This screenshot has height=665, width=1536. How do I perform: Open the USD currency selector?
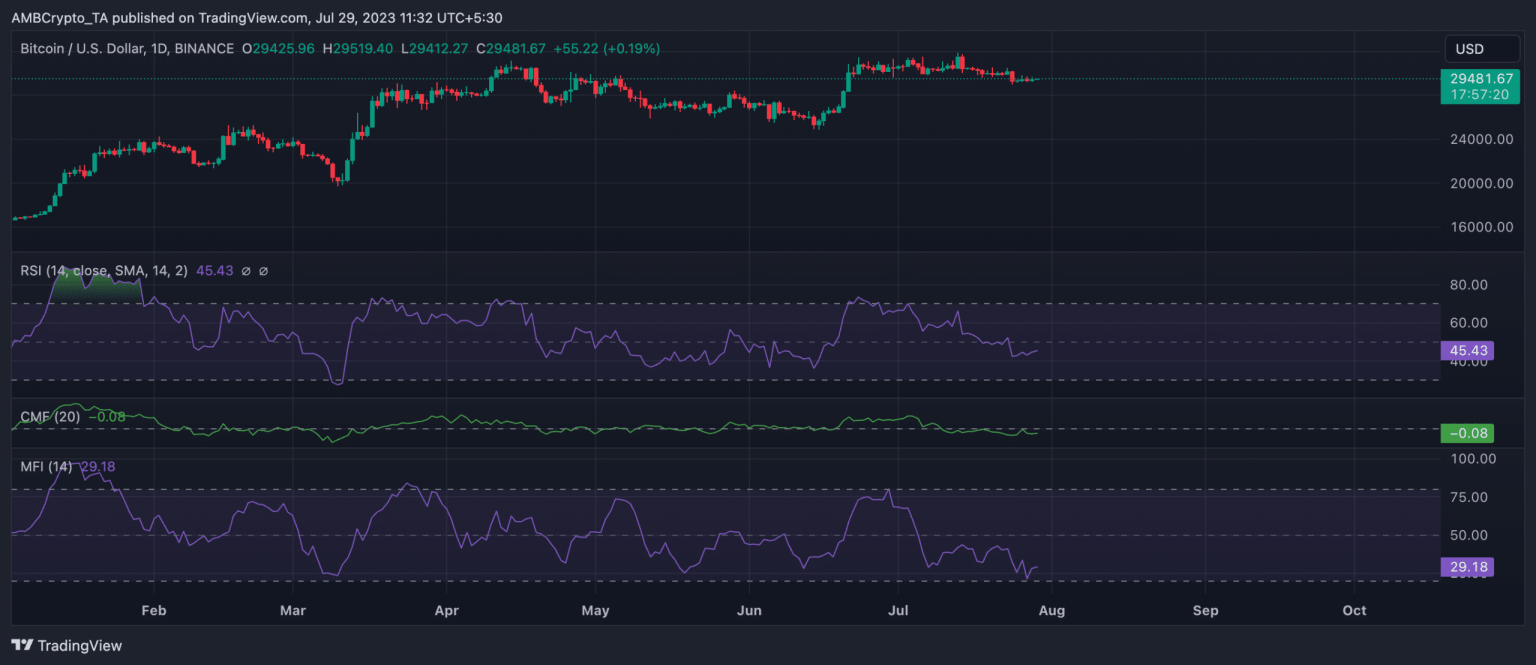tap(1483, 48)
